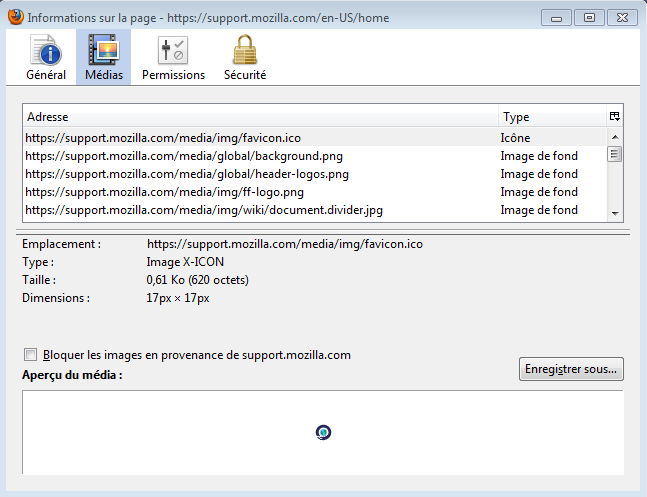Open the Général tab
647x497 pixels.
pyautogui.click(x=46, y=58)
